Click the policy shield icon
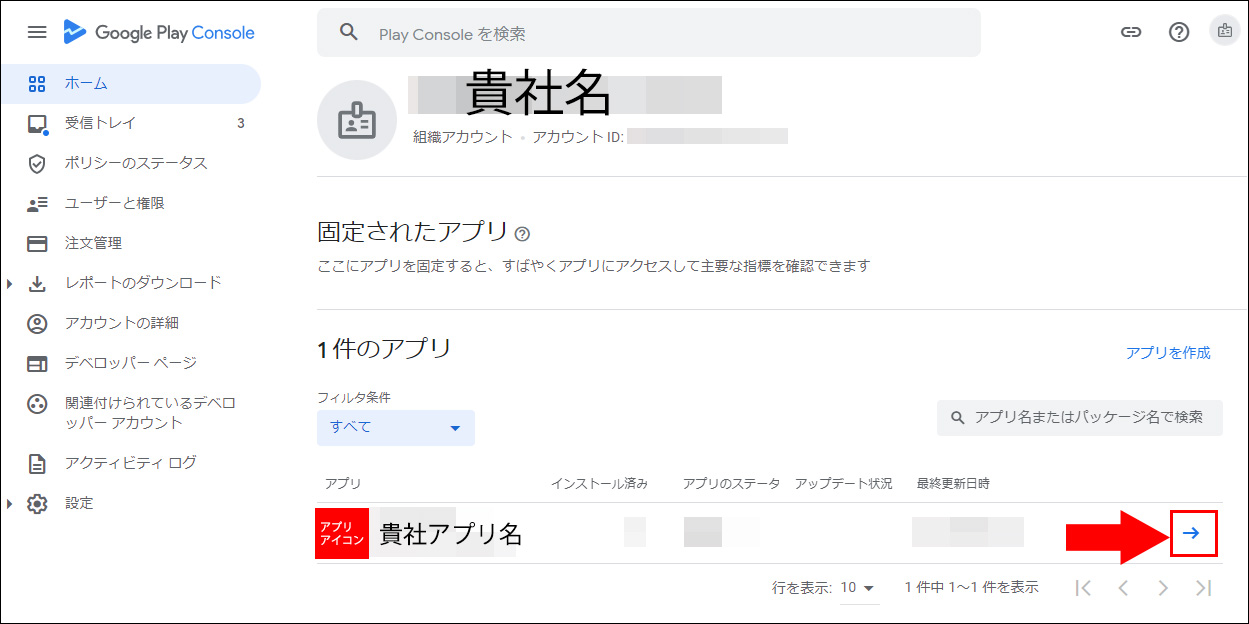 pyautogui.click(x=37, y=163)
